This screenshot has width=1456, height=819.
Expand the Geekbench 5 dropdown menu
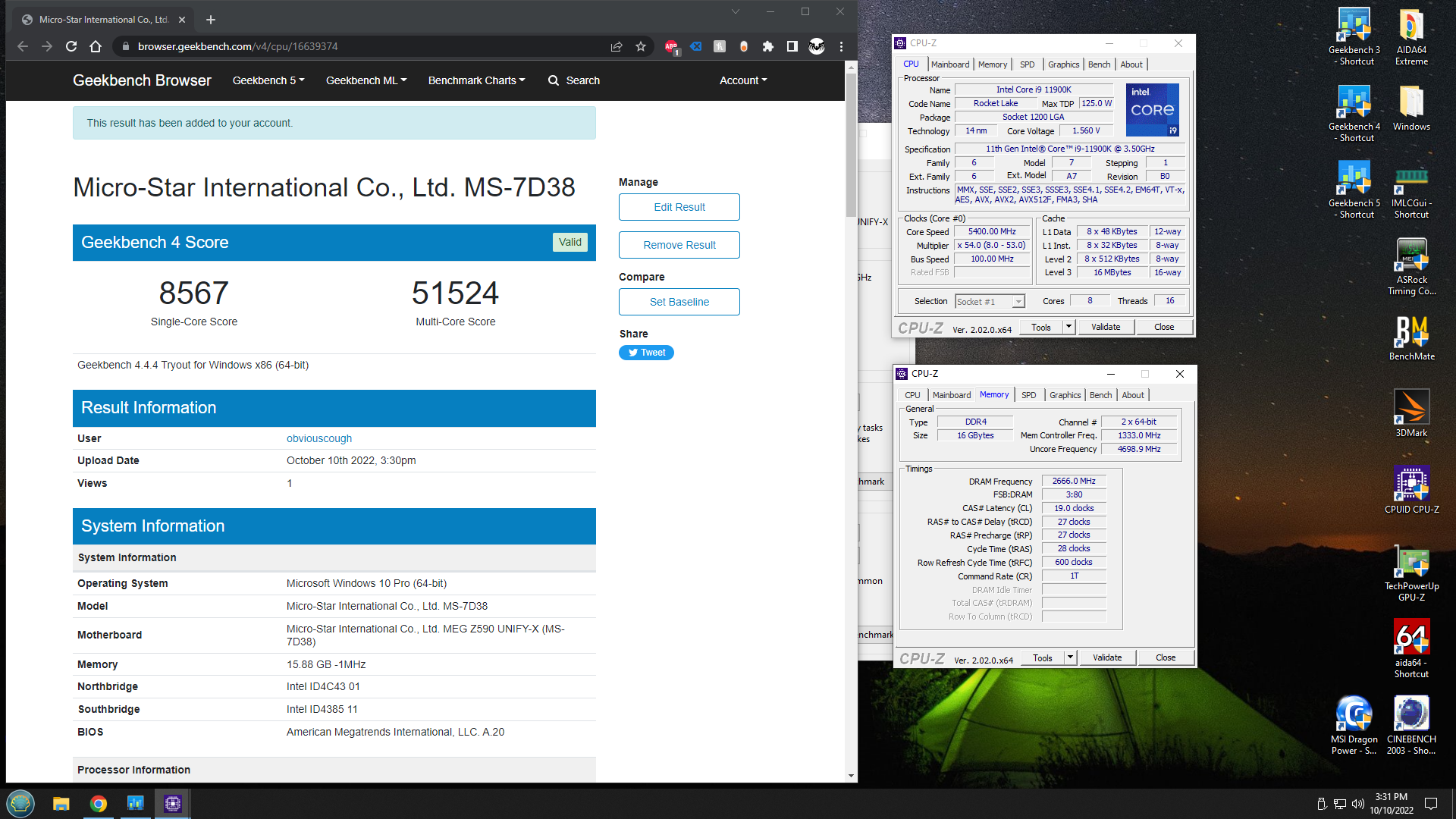pyautogui.click(x=268, y=80)
